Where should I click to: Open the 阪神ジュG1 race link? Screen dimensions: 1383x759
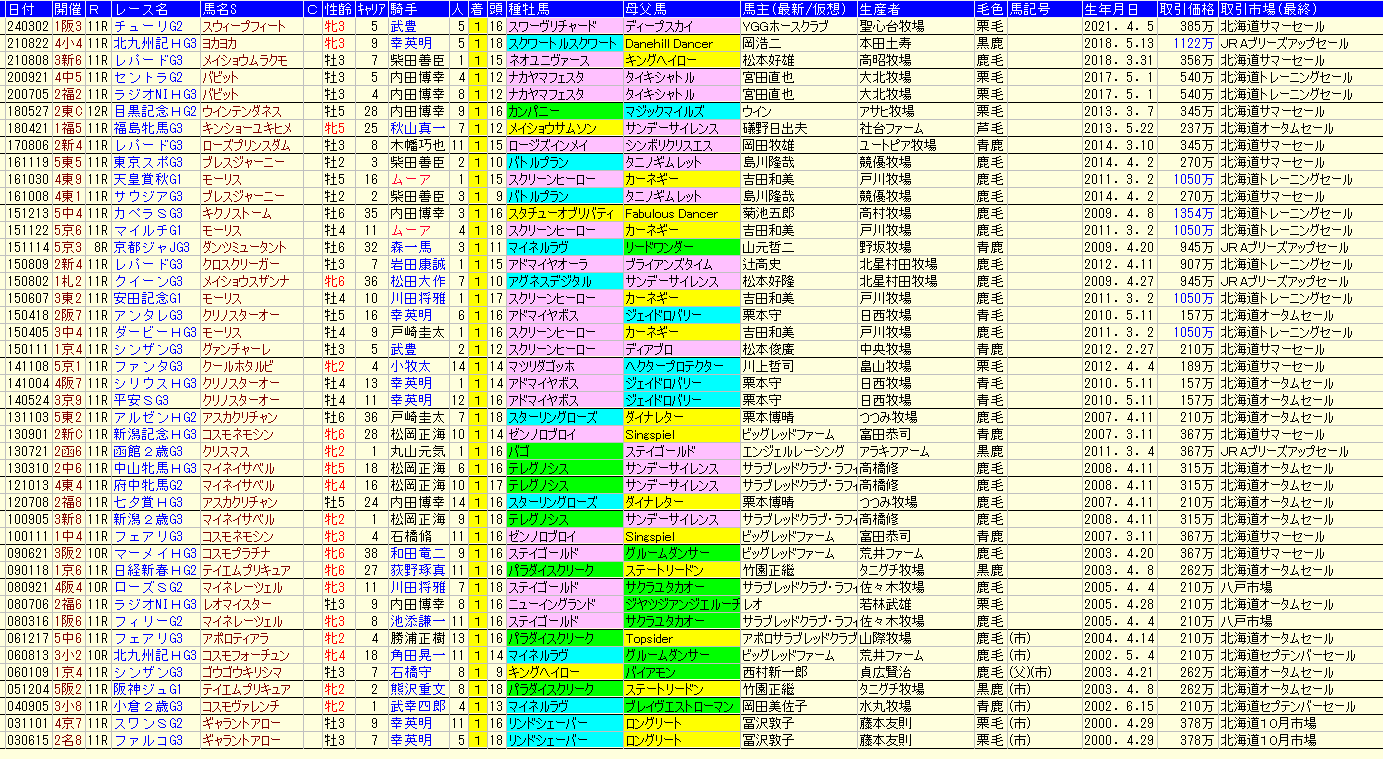tap(148, 689)
